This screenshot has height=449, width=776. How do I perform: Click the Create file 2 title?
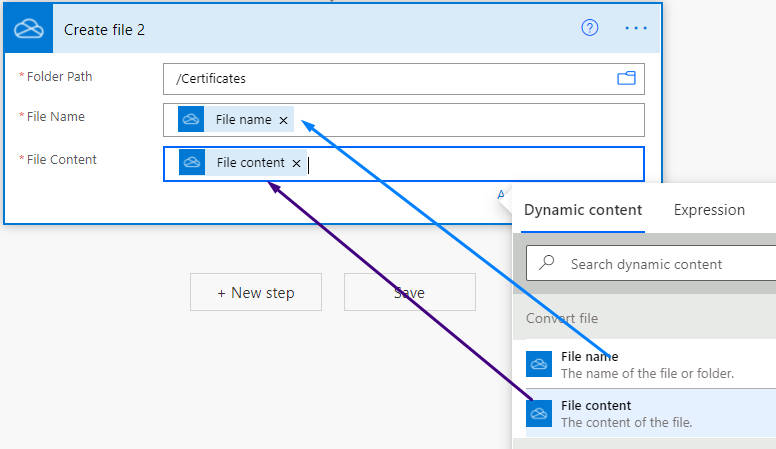click(104, 30)
